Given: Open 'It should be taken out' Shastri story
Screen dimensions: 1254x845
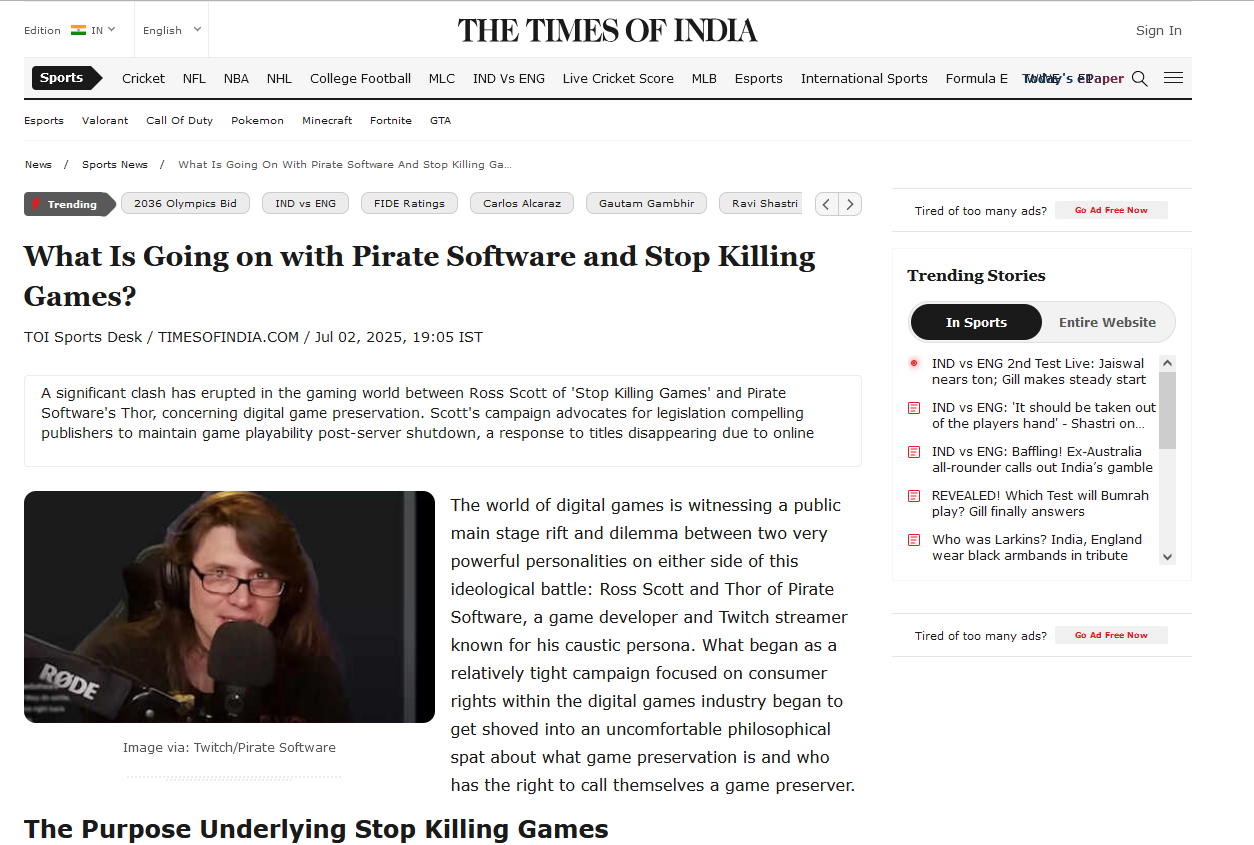Looking at the screenshot, I should pyautogui.click(x=1043, y=415).
